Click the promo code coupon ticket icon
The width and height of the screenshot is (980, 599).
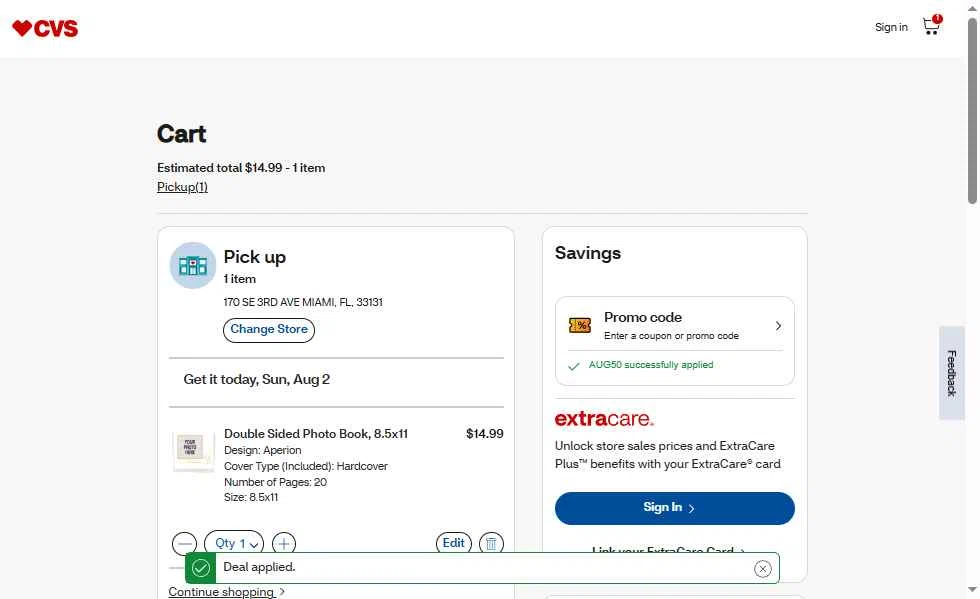(x=579, y=325)
